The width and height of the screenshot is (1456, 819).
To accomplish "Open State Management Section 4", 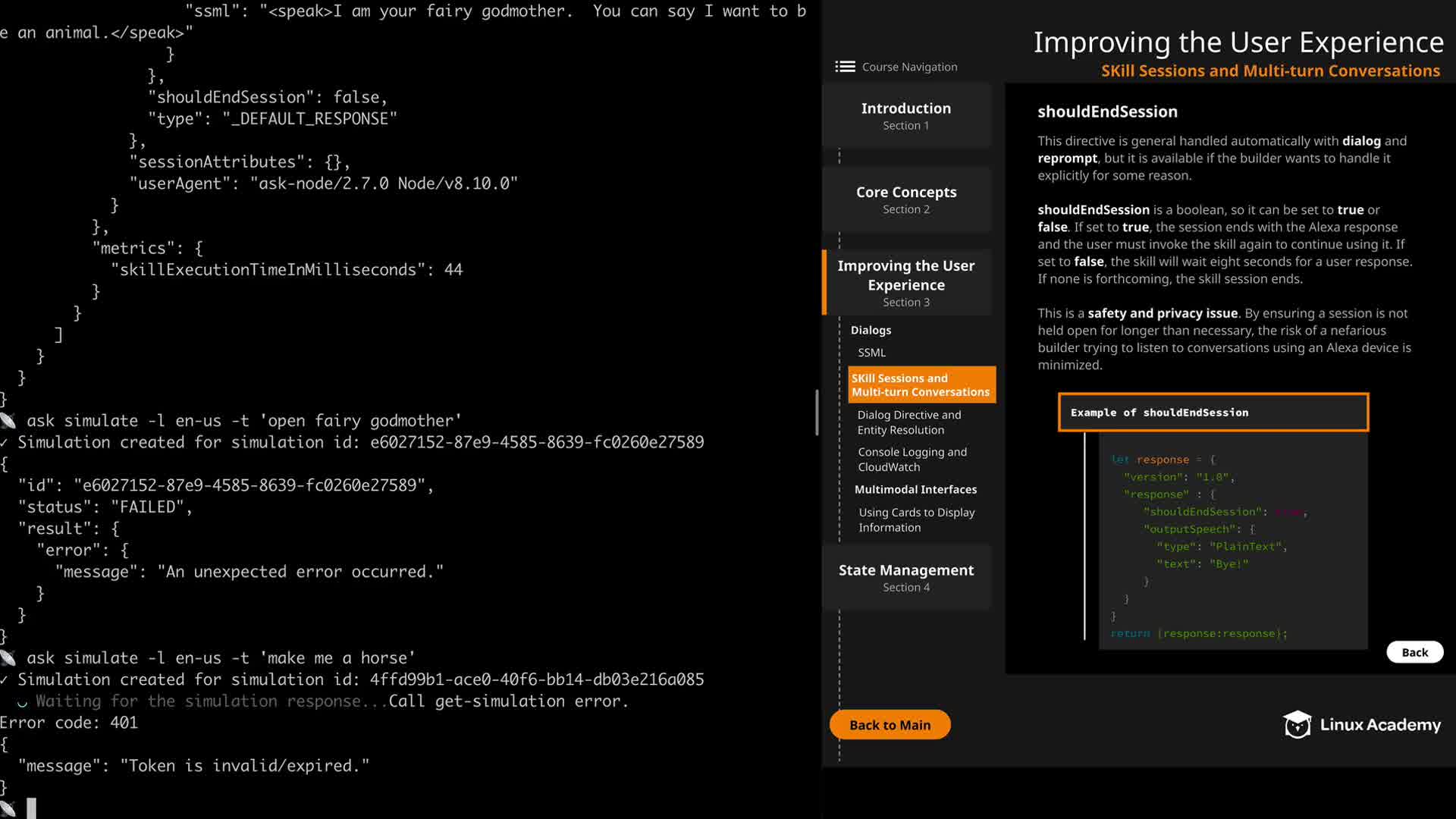I will click(x=906, y=577).
